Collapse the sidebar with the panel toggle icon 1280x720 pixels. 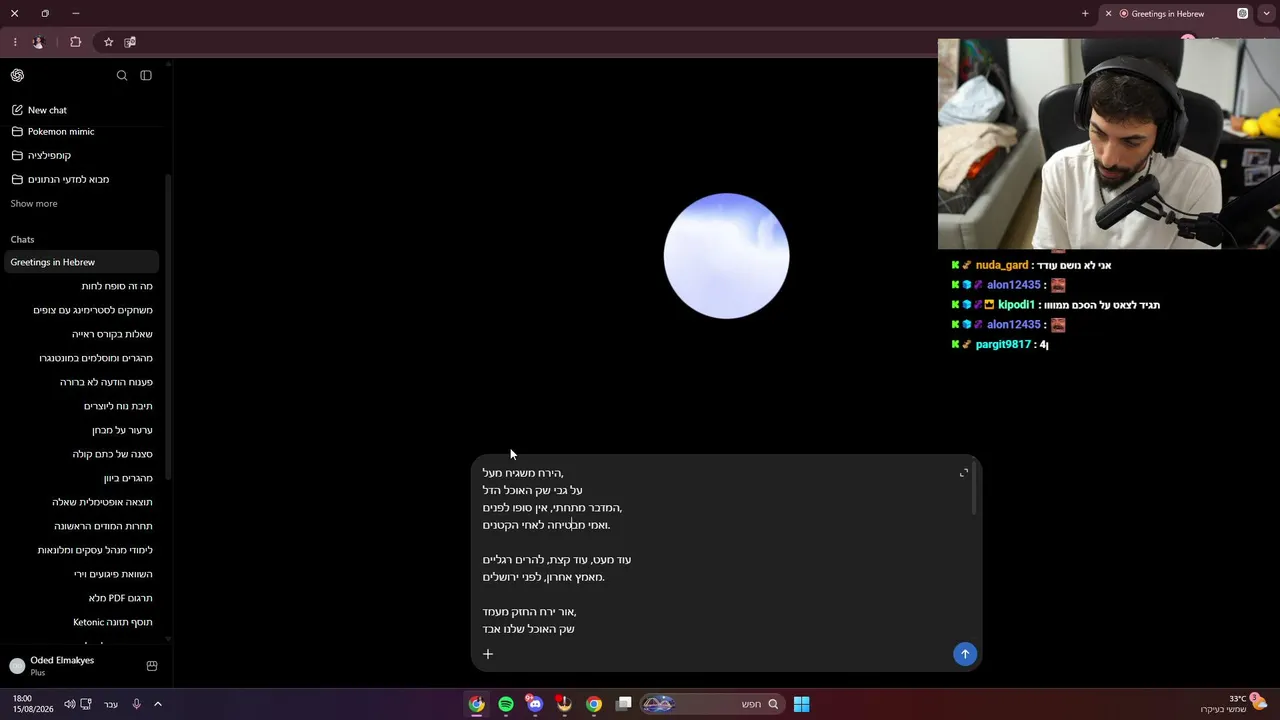tap(146, 75)
